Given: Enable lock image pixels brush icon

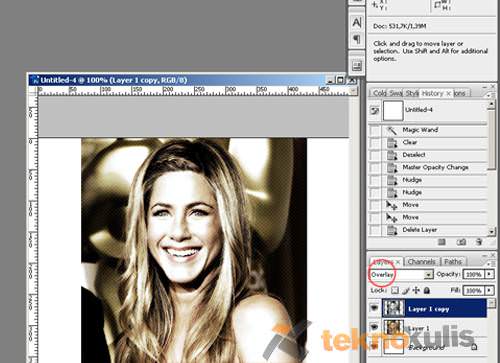Looking at the screenshot, I should [406, 290].
